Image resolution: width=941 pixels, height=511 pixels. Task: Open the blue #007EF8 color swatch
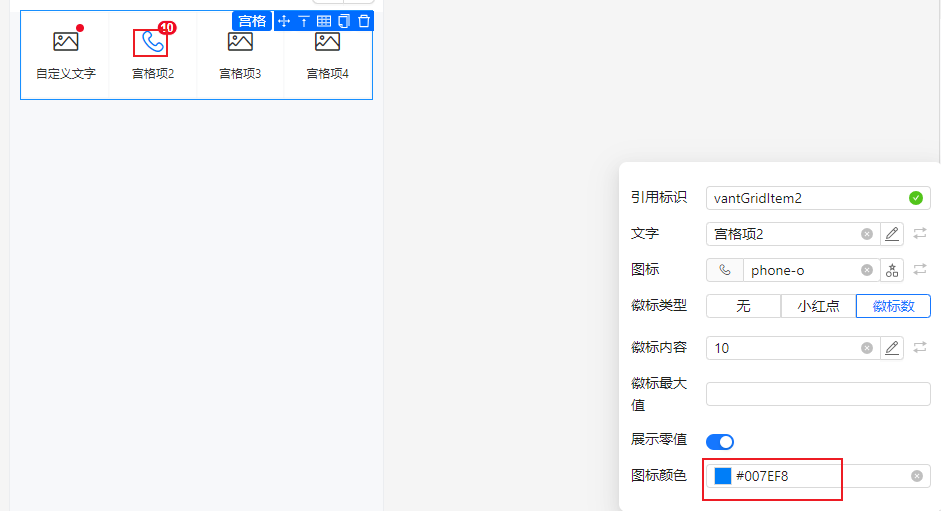click(723, 476)
